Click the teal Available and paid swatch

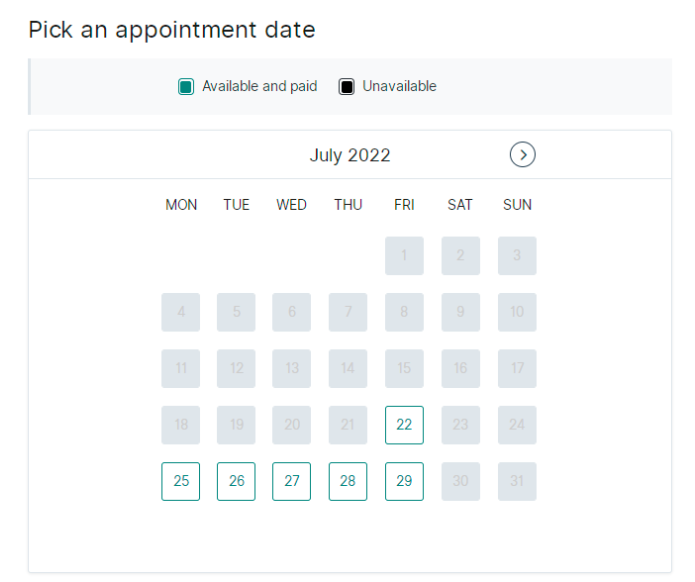pos(186,86)
